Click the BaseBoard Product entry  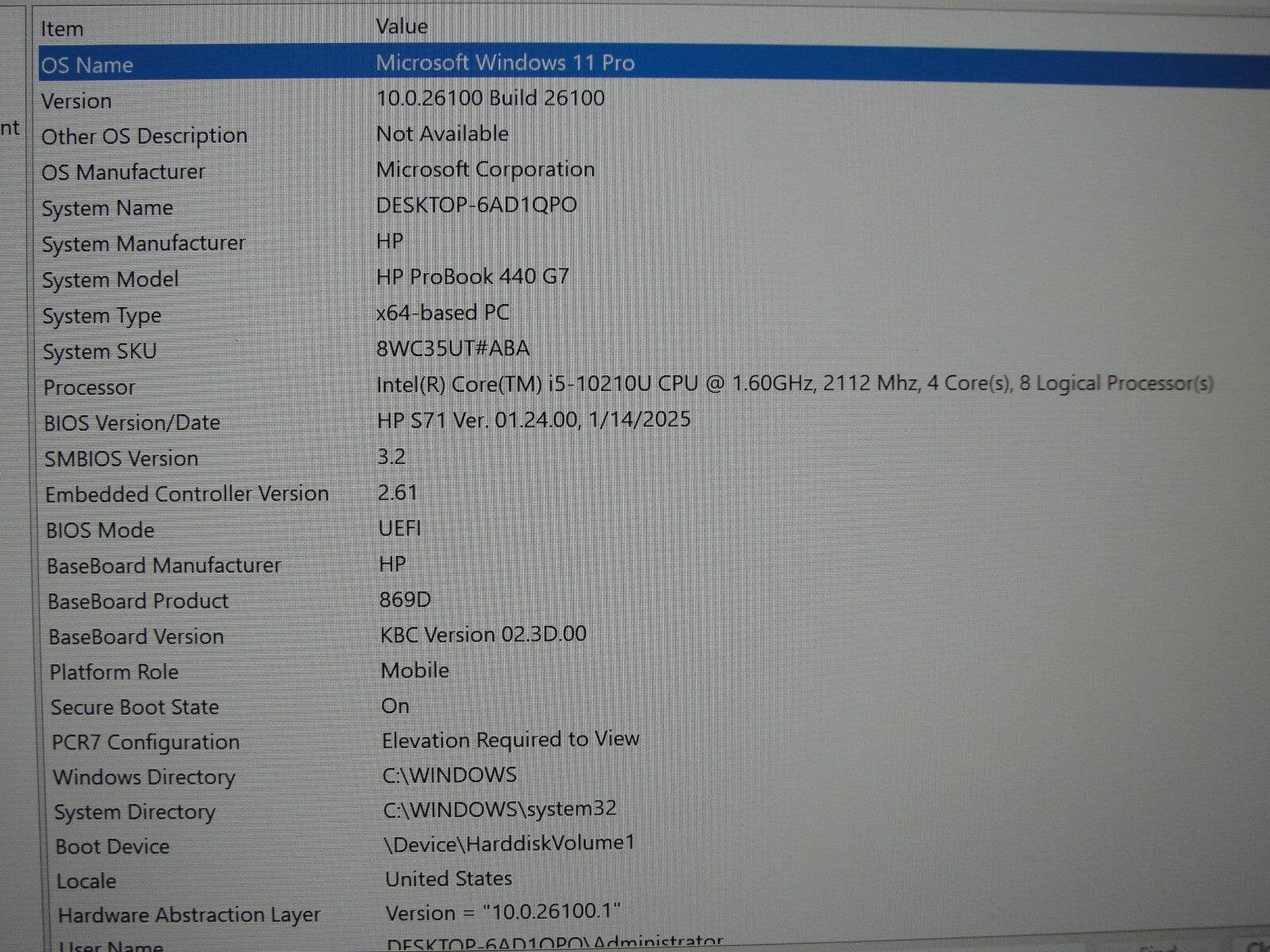pos(138,601)
